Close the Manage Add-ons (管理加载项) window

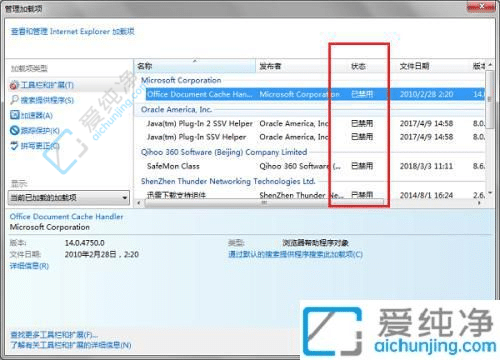pos(481,7)
